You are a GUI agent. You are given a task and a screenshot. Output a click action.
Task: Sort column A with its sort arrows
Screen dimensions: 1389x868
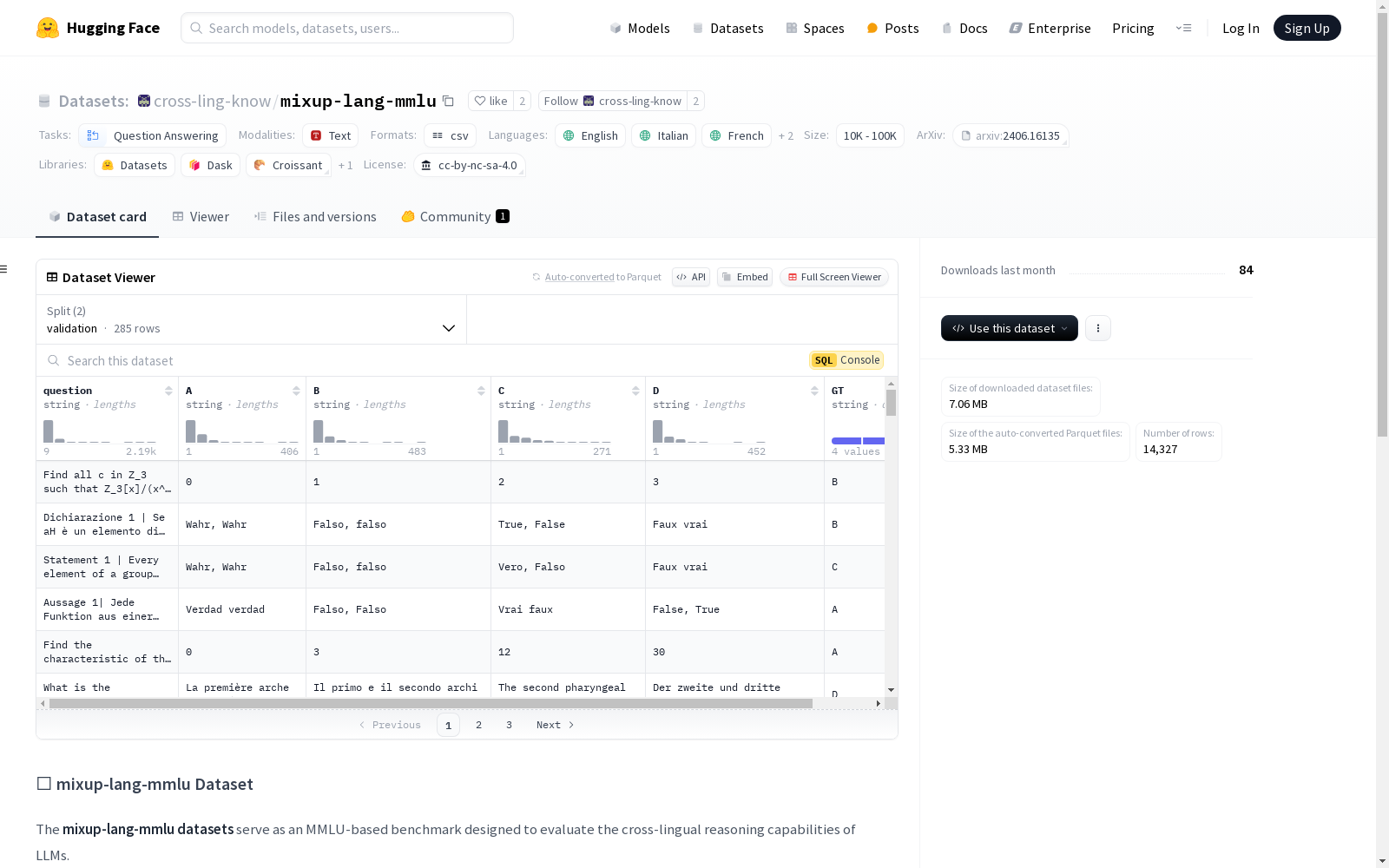[x=296, y=391]
